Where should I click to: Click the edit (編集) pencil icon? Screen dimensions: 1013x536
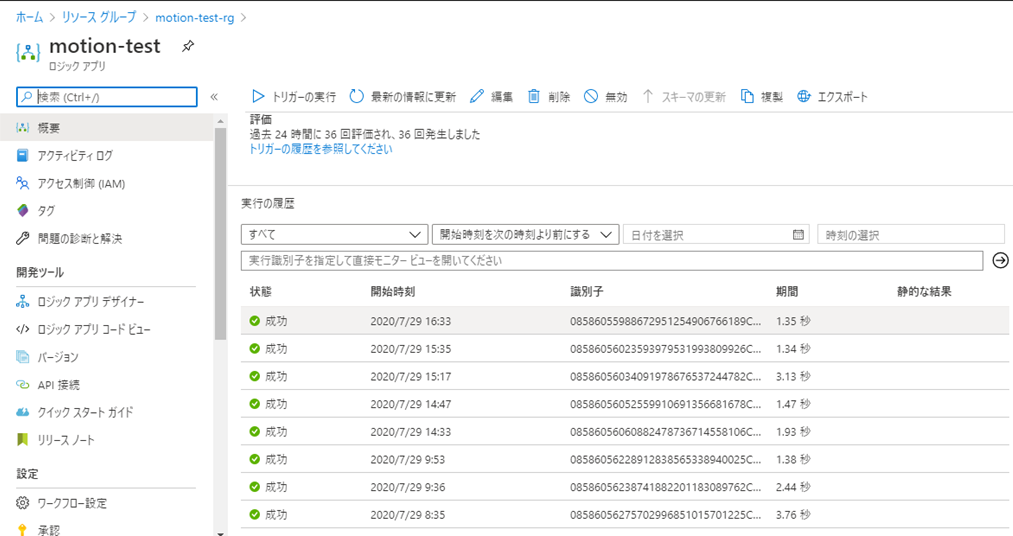(x=477, y=96)
